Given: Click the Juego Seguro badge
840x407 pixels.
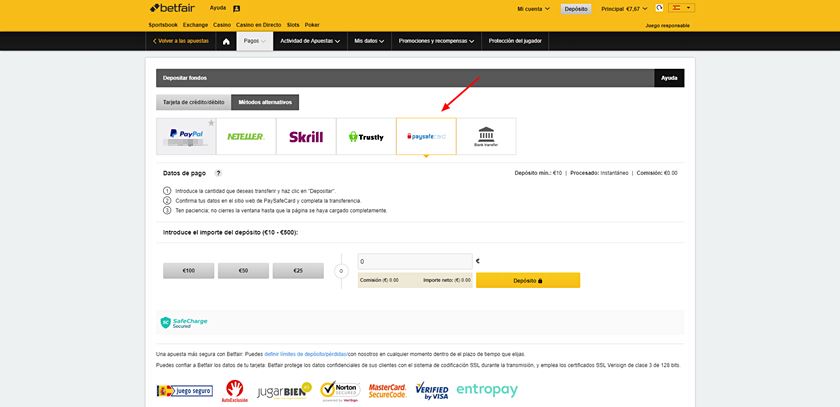Looking at the screenshot, I should [185, 390].
